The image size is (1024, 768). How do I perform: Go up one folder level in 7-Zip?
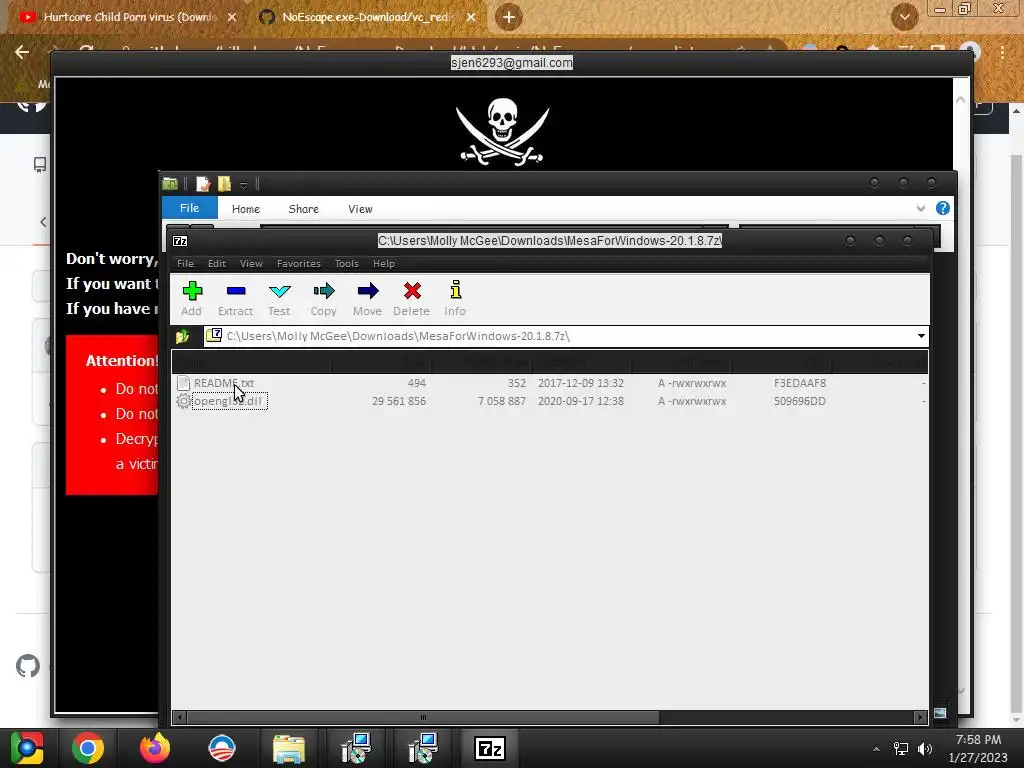pos(182,336)
